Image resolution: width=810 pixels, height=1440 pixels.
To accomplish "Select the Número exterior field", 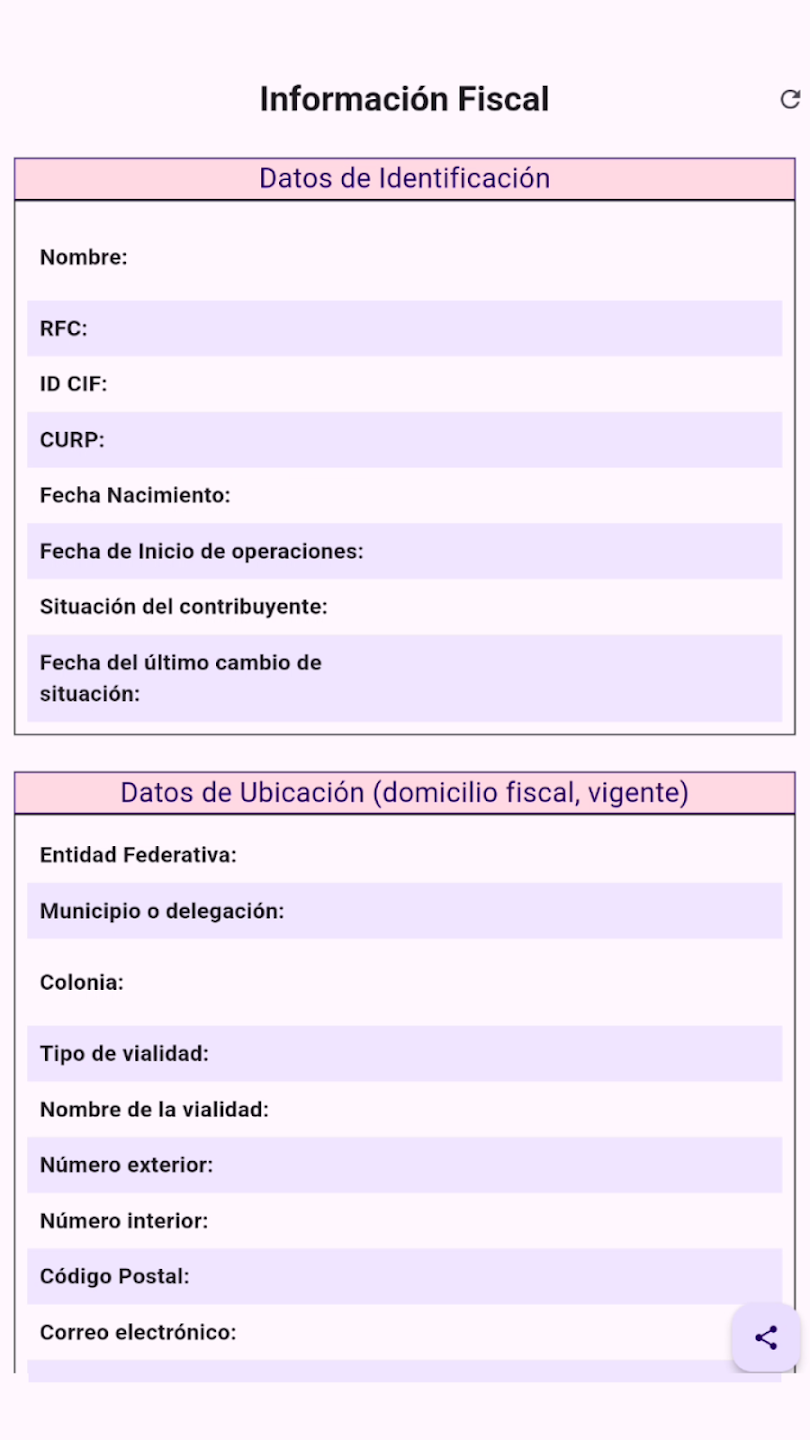I will point(405,1165).
